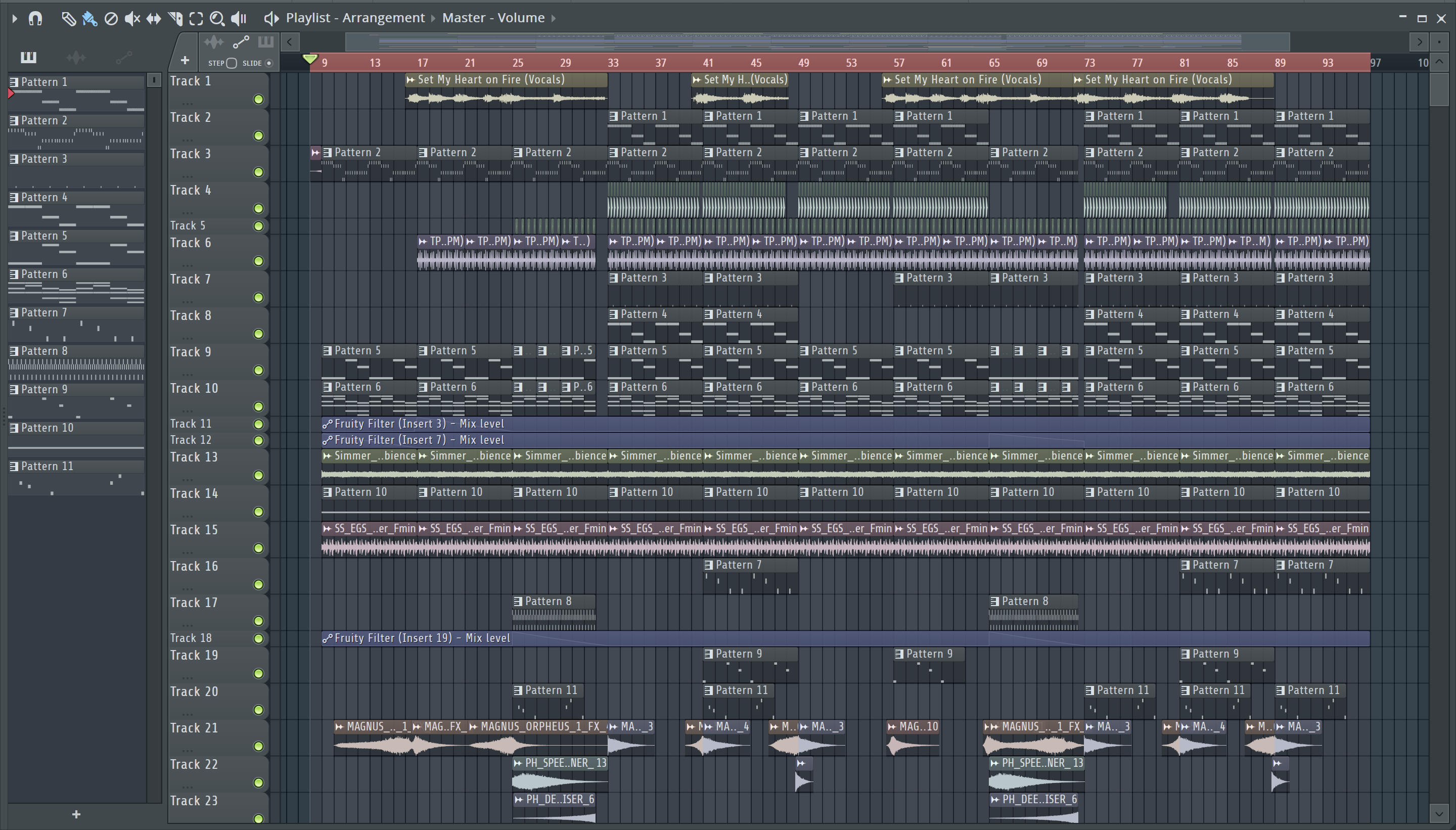Expand arrow after Master - Volume
The width and height of the screenshot is (1456, 830).
[x=553, y=18]
